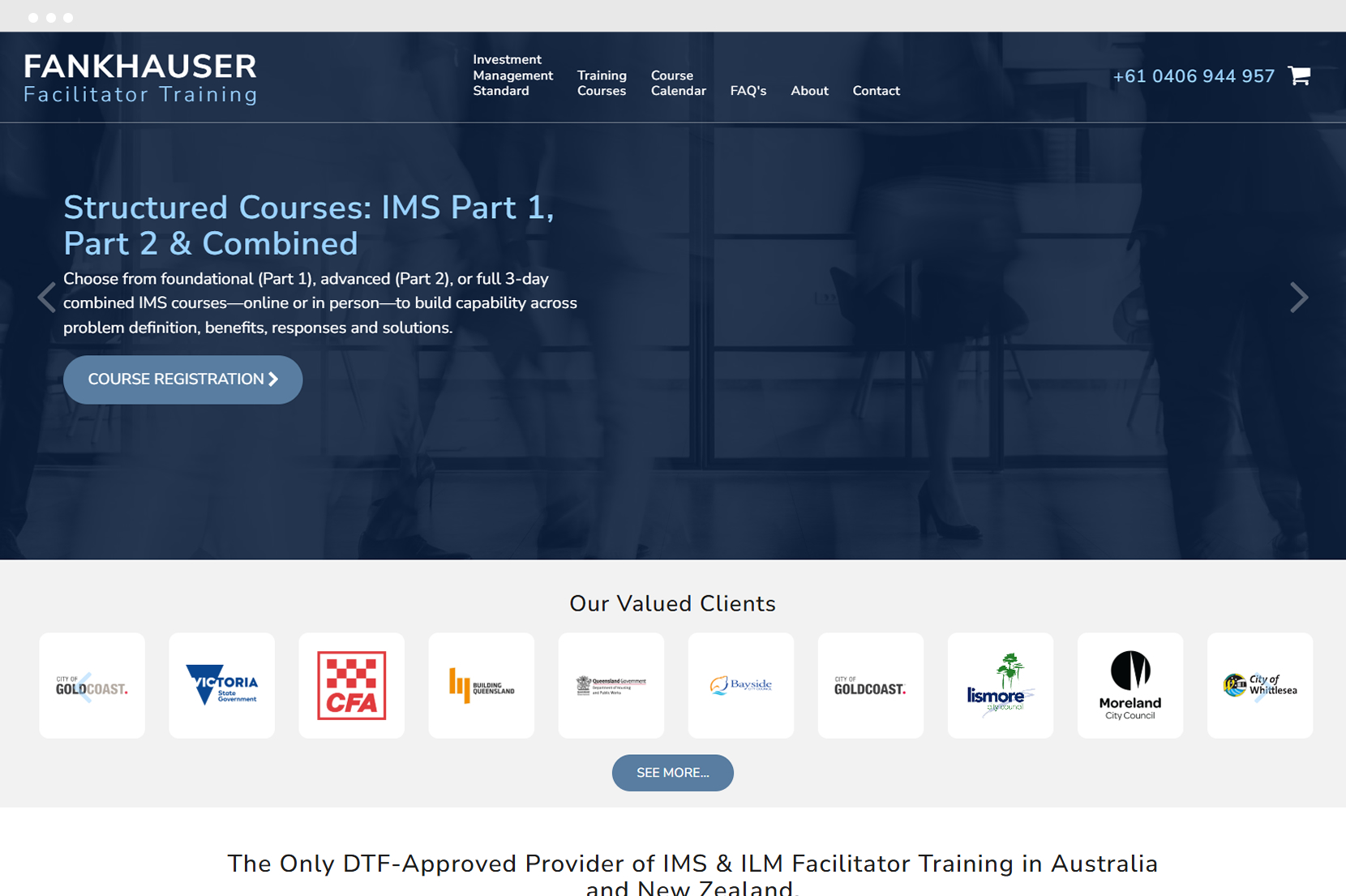
Task: Open the Training Courses menu
Action: coord(602,83)
